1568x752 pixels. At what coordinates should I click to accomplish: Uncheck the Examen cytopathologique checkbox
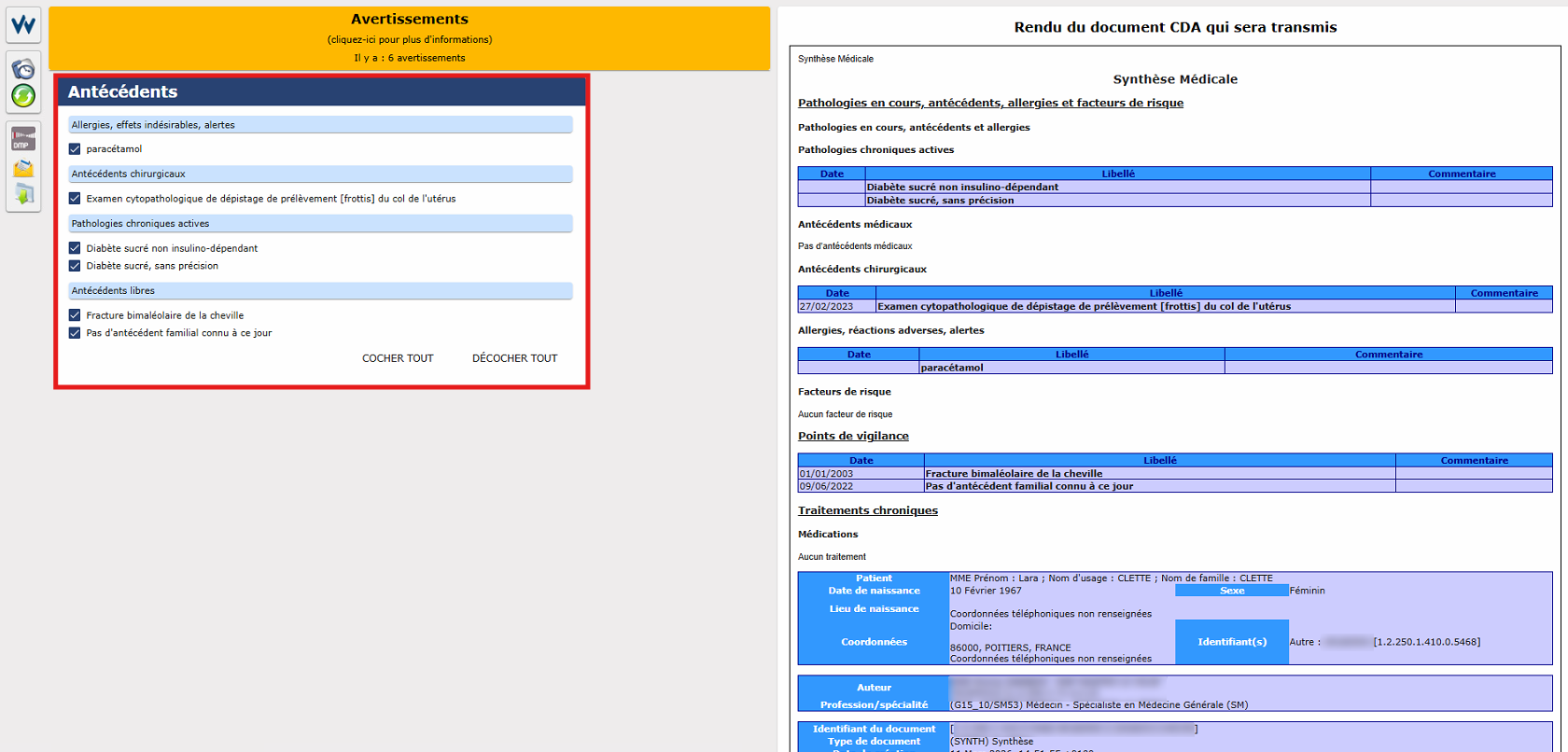point(75,199)
